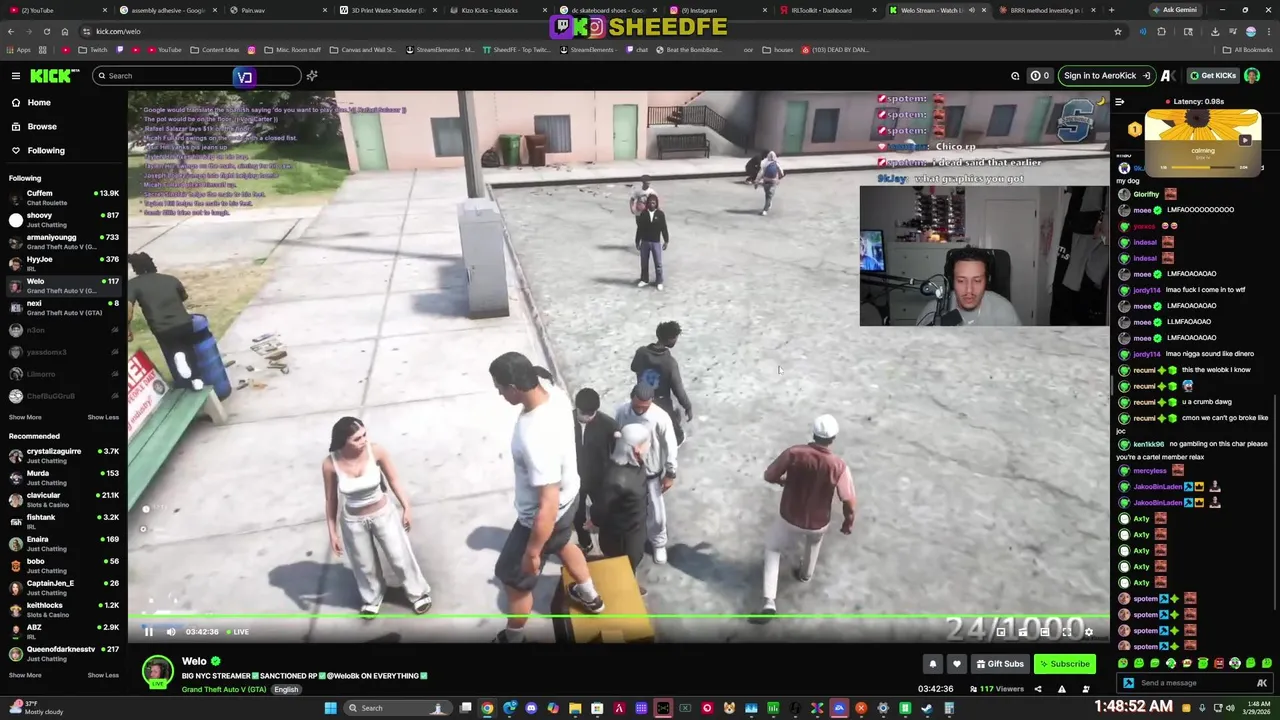Open HyyJoe channel in the sidebar
This screenshot has width=1280, height=720.
click(64, 264)
